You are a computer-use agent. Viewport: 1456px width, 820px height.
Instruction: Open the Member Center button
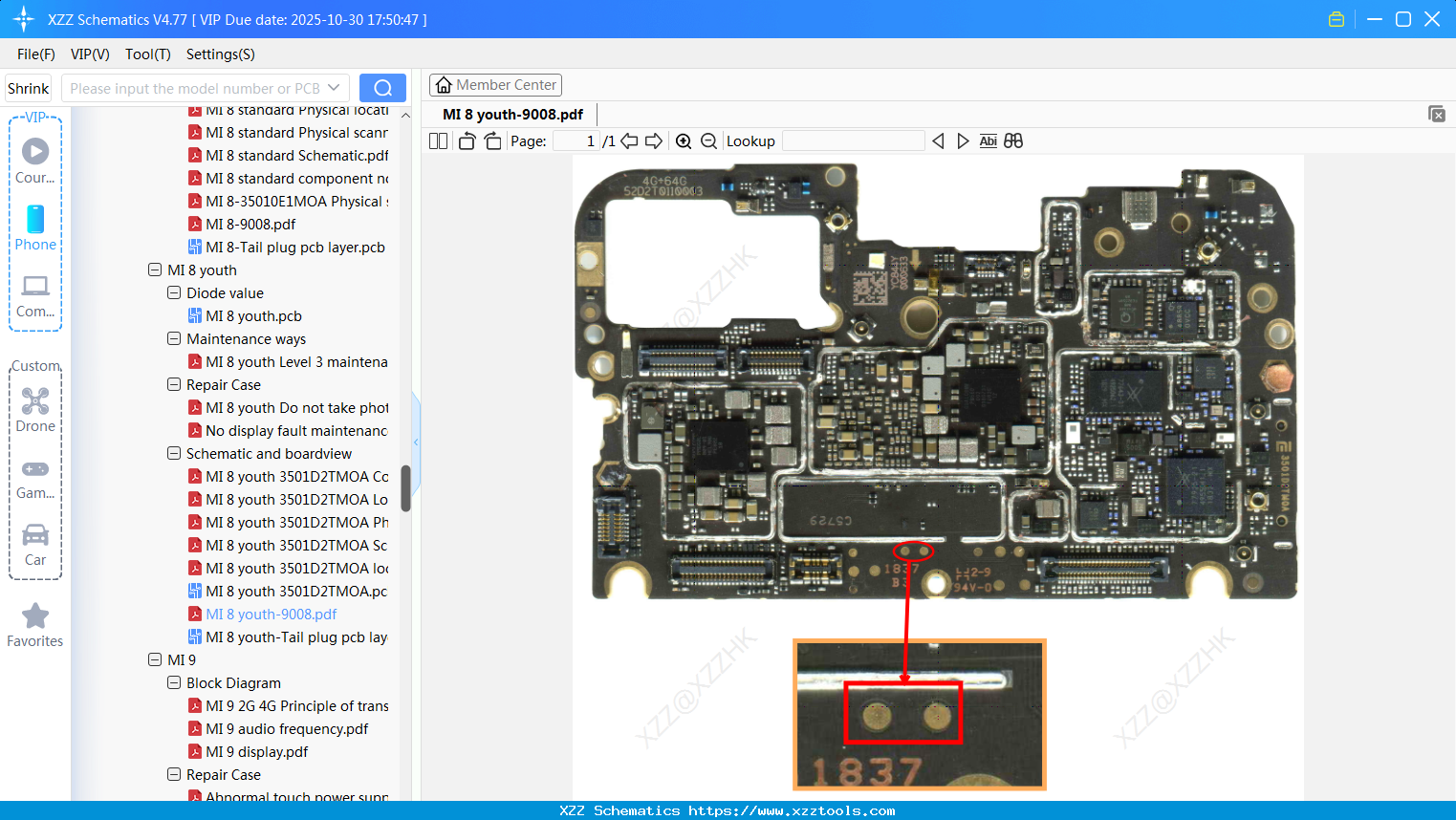click(495, 85)
